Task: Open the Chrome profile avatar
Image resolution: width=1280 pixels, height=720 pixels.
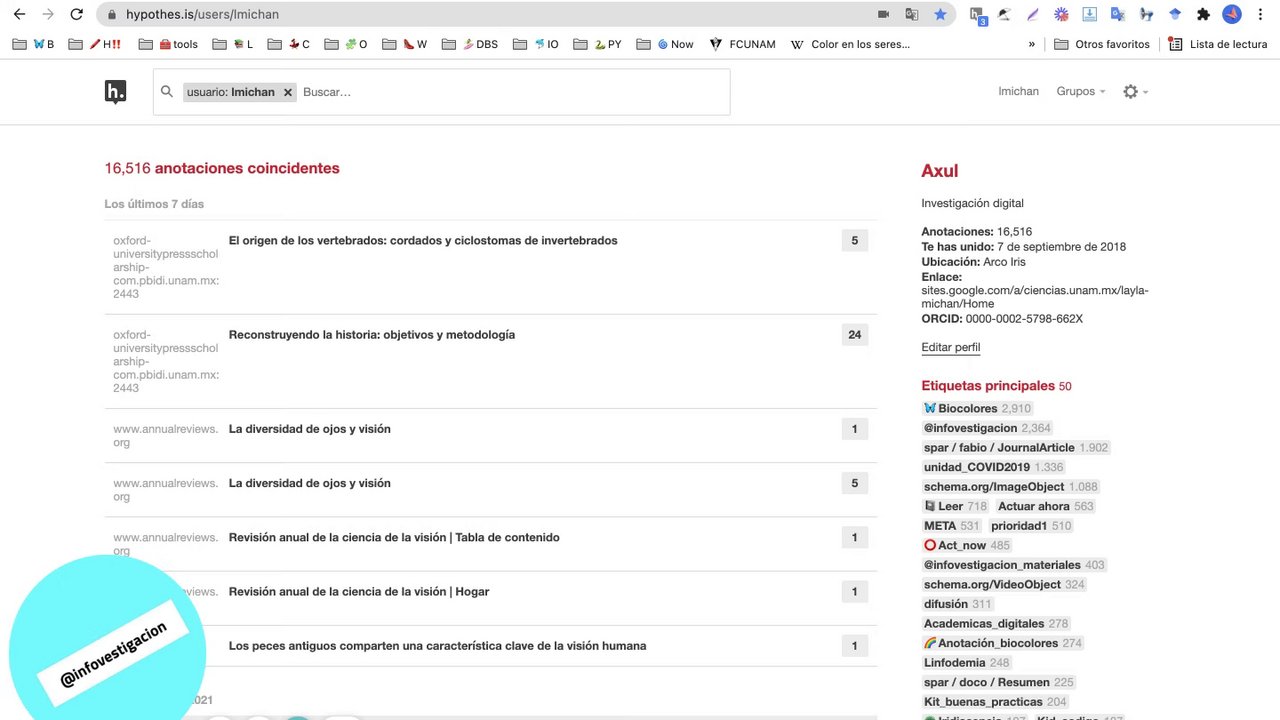Action: click(x=1232, y=14)
